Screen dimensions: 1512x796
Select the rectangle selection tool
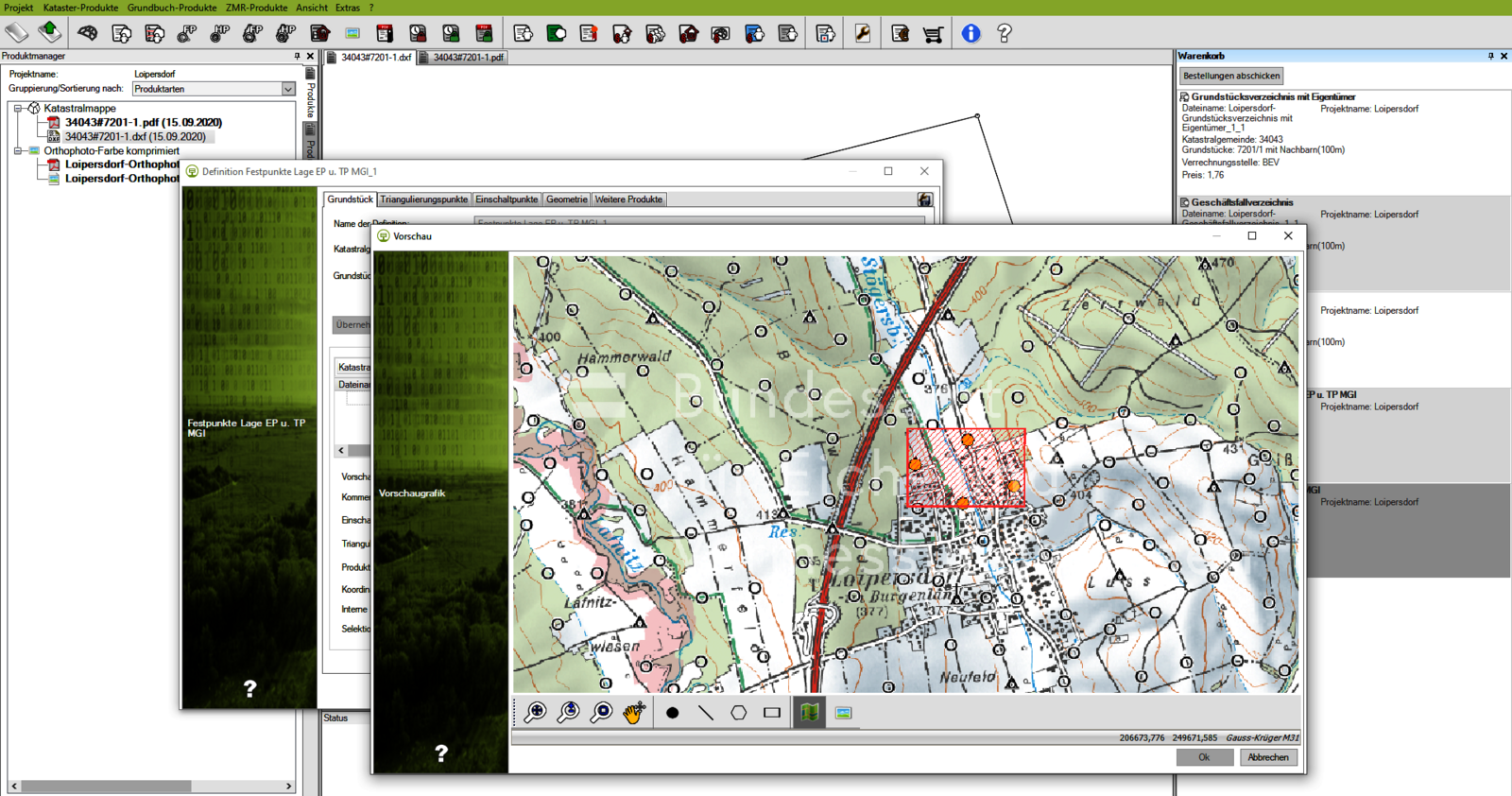tap(772, 713)
